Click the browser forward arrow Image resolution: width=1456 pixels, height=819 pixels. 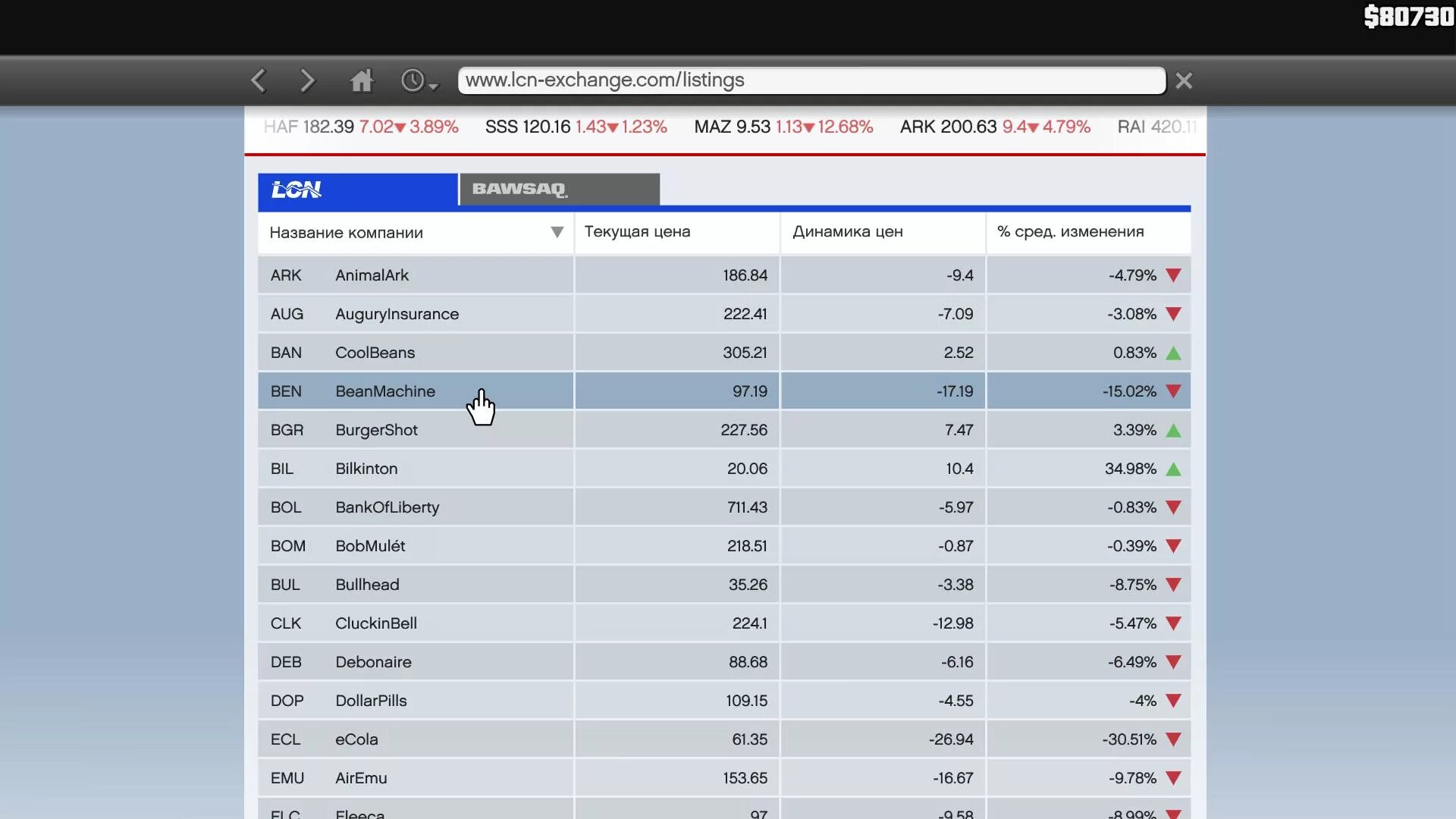307,80
